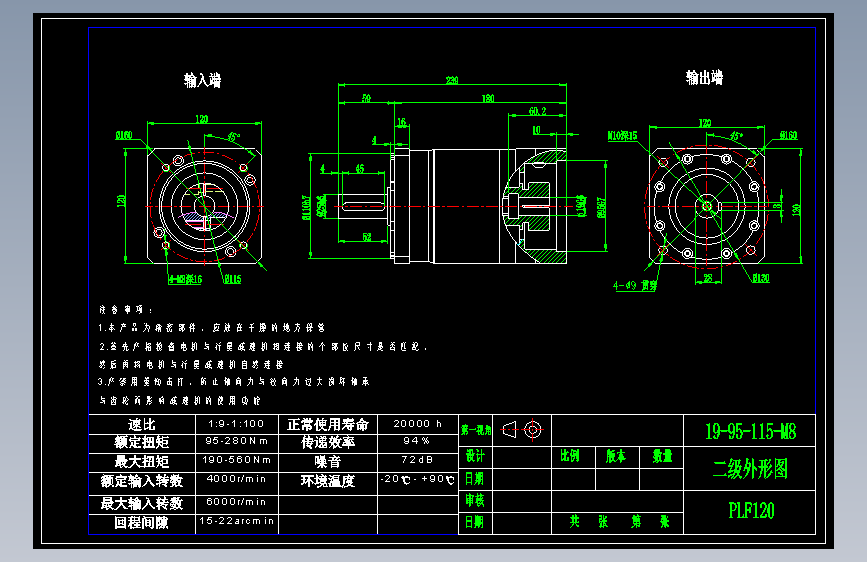The image size is (867, 562).
Task: Select the 环境温度 label cell
Action: (x=328, y=481)
